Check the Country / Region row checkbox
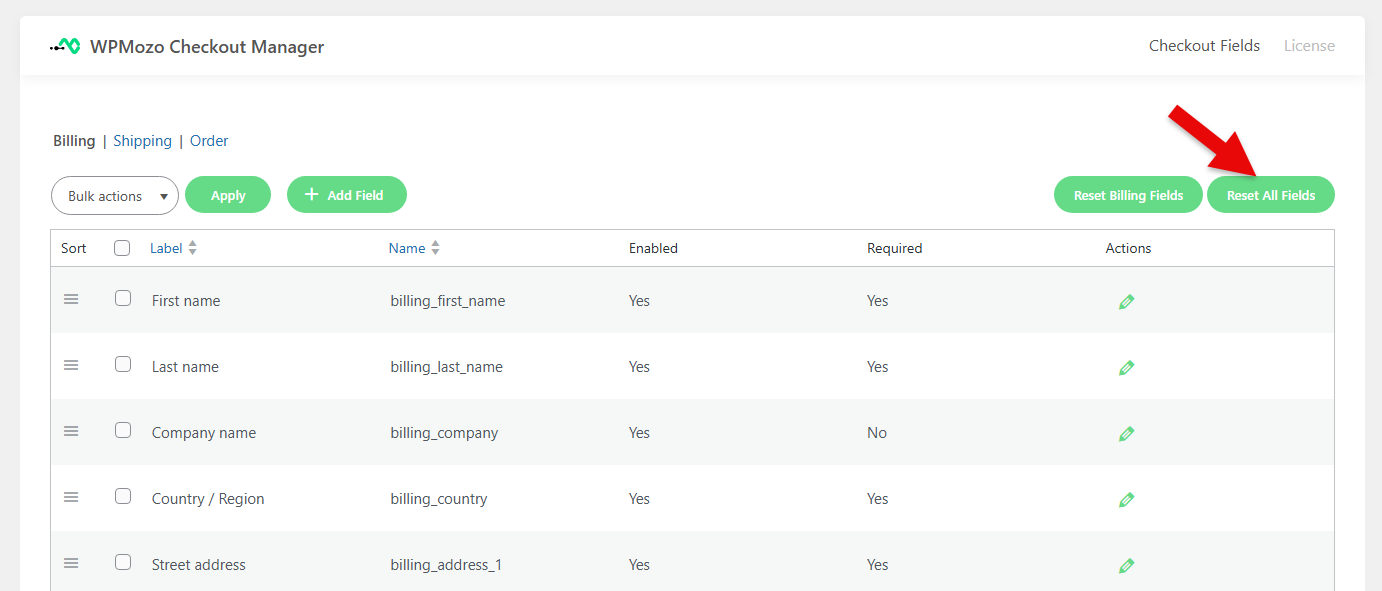Image resolution: width=1382 pixels, height=591 pixels. [123, 496]
